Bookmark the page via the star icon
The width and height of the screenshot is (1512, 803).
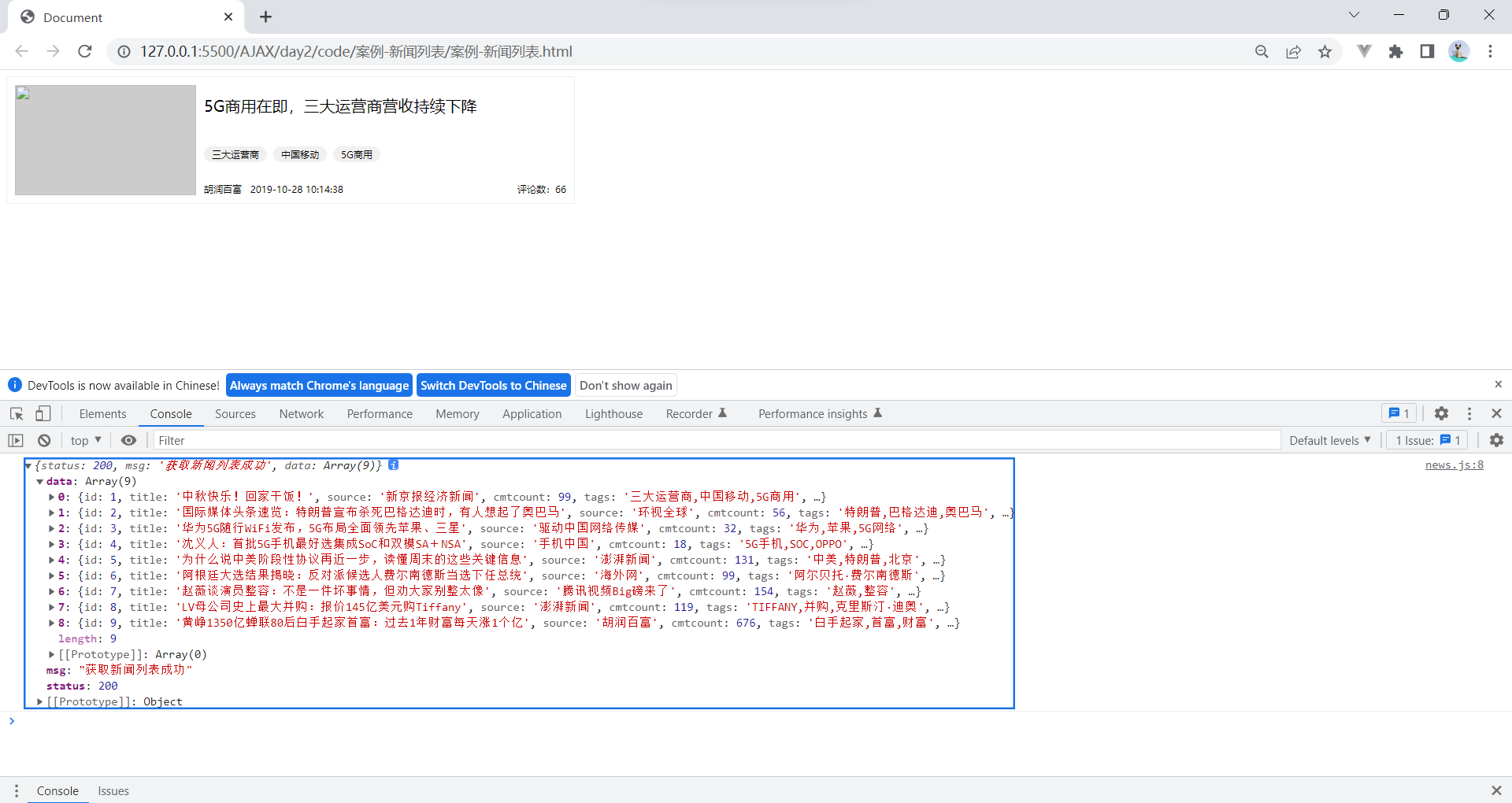tap(1326, 51)
